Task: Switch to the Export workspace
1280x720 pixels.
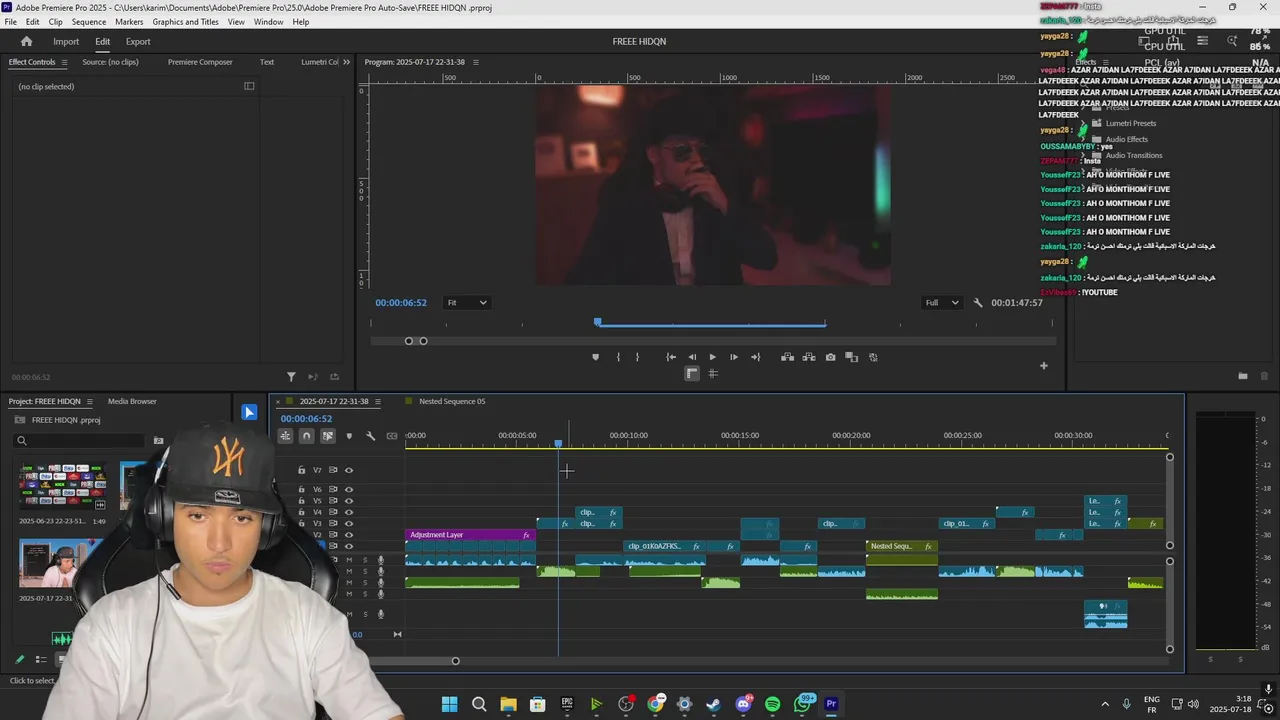Action: (x=138, y=41)
